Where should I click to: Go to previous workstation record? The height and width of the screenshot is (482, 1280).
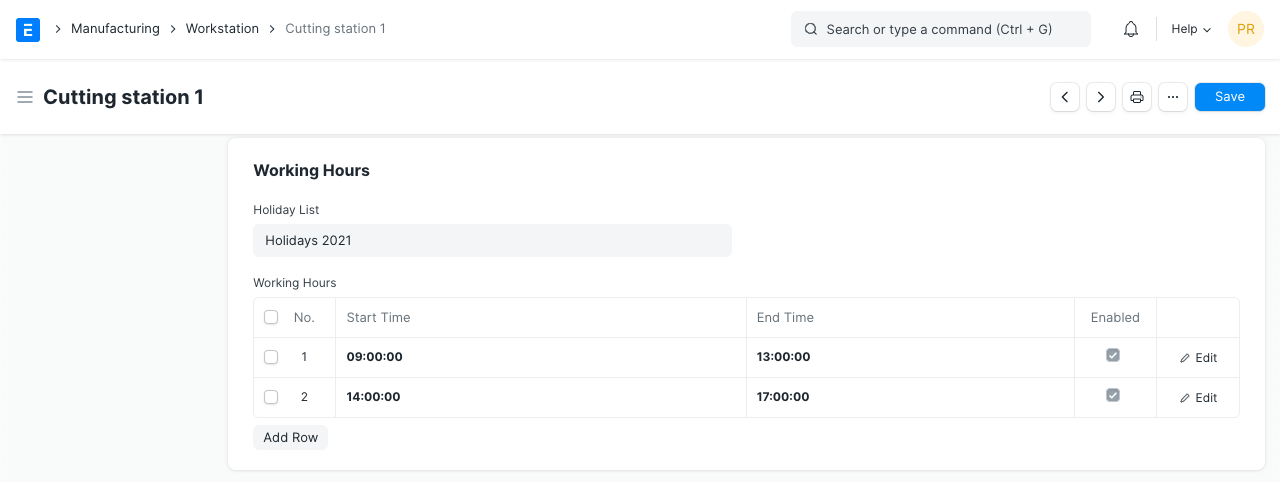click(1065, 97)
